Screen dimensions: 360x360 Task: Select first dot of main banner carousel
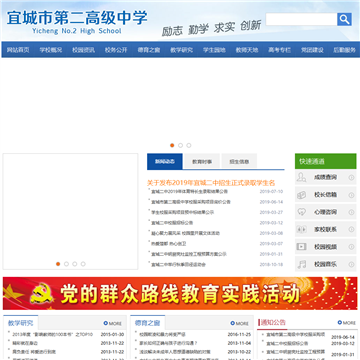coord(172,145)
